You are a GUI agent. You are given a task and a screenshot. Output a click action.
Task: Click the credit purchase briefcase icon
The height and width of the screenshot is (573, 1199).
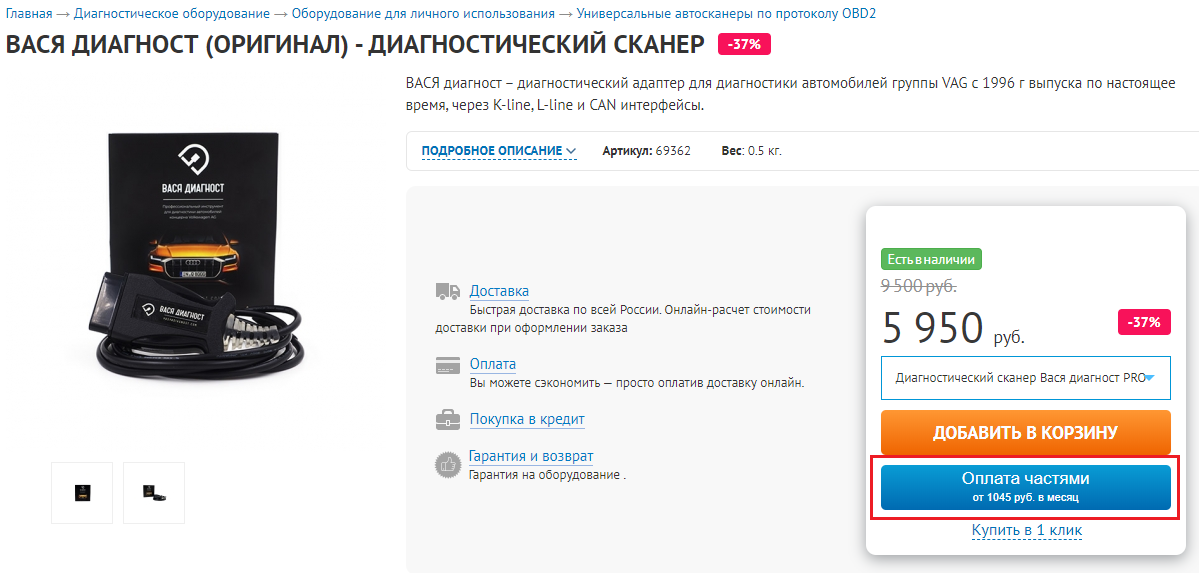pos(447,420)
